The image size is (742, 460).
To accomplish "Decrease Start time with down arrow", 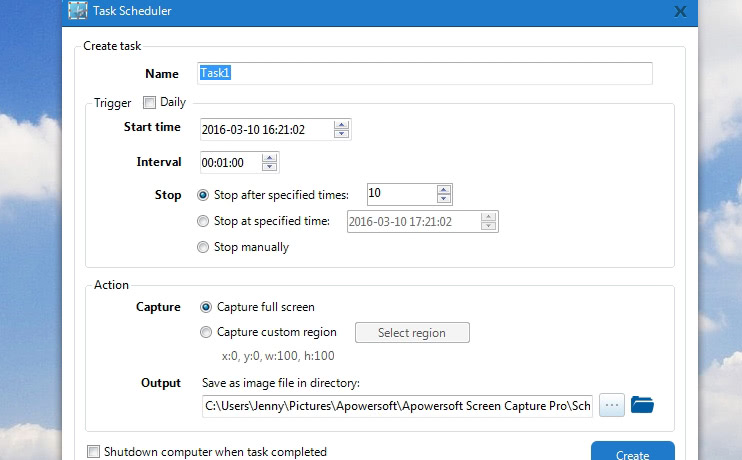I will click(x=341, y=134).
